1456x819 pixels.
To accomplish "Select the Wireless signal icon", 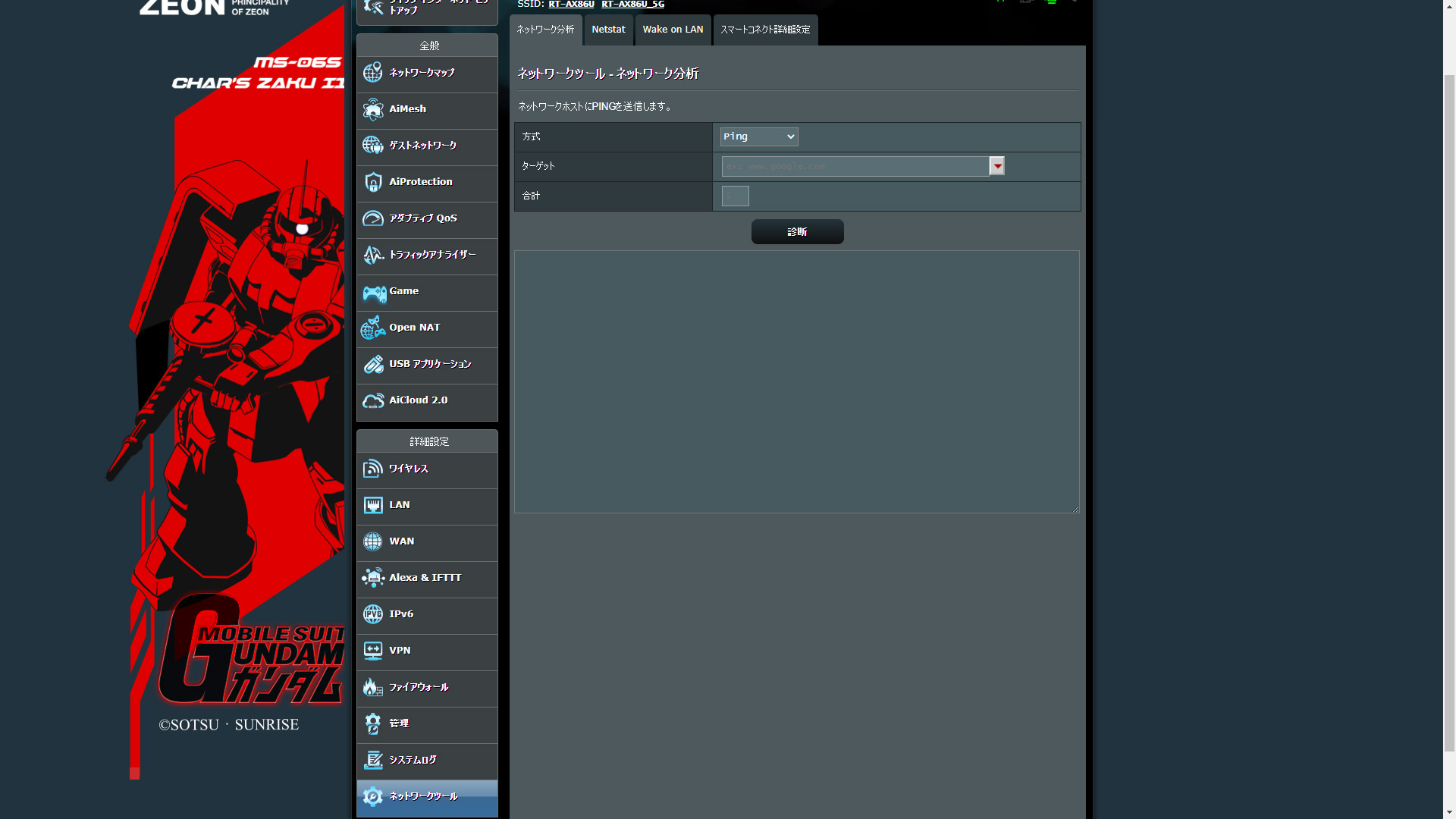I will point(372,469).
